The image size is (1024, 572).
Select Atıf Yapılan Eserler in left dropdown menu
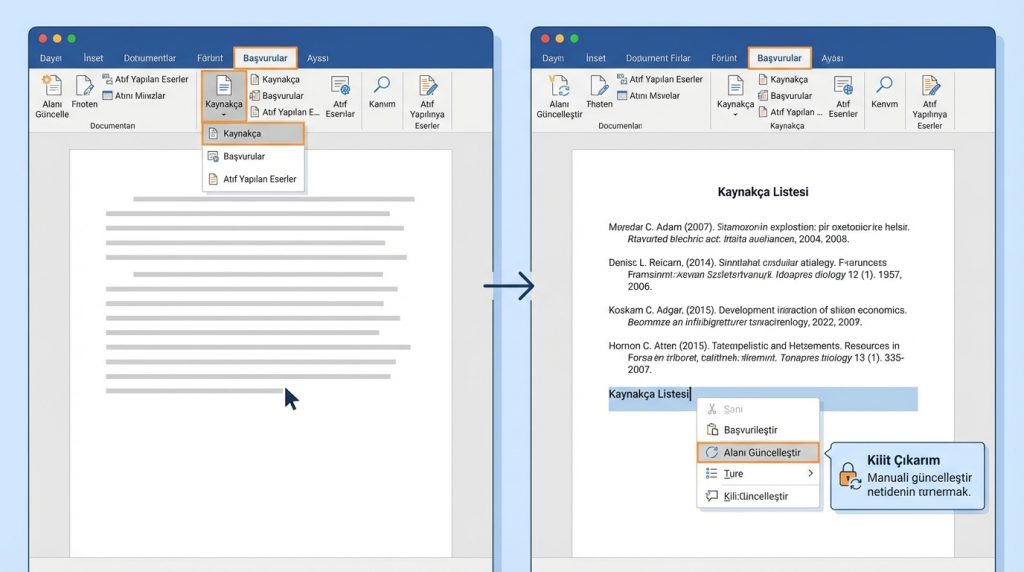click(x=253, y=179)
